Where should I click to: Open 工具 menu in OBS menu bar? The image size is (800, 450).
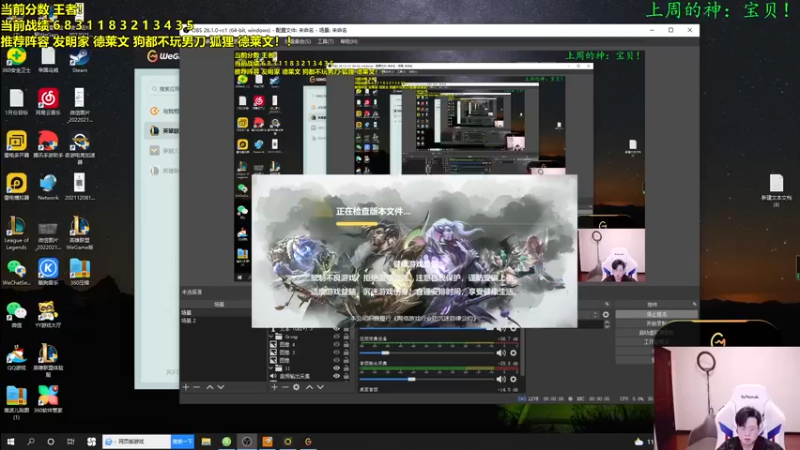tap(324, 41)
